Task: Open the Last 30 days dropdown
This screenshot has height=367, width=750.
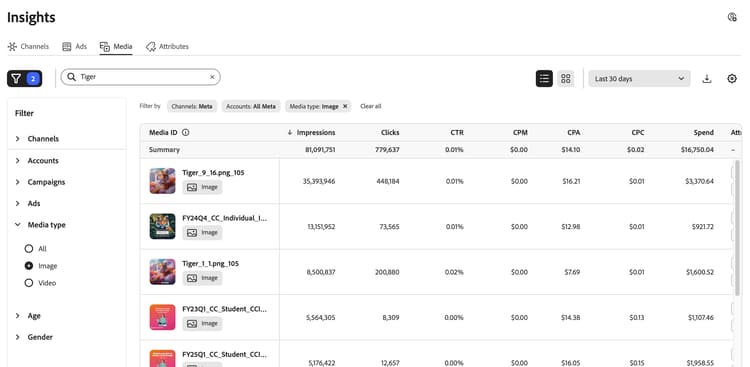Action: pos(639,78)
